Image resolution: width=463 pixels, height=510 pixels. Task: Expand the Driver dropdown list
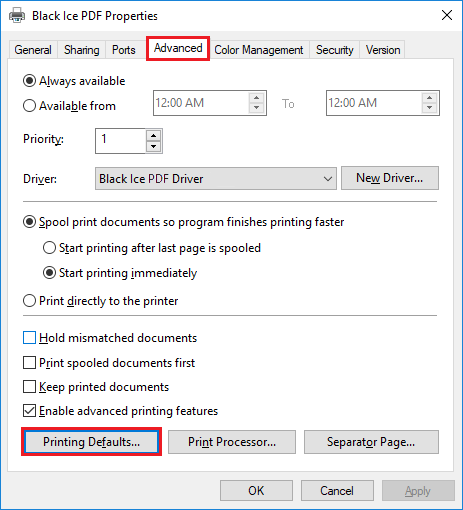(216, 179)
